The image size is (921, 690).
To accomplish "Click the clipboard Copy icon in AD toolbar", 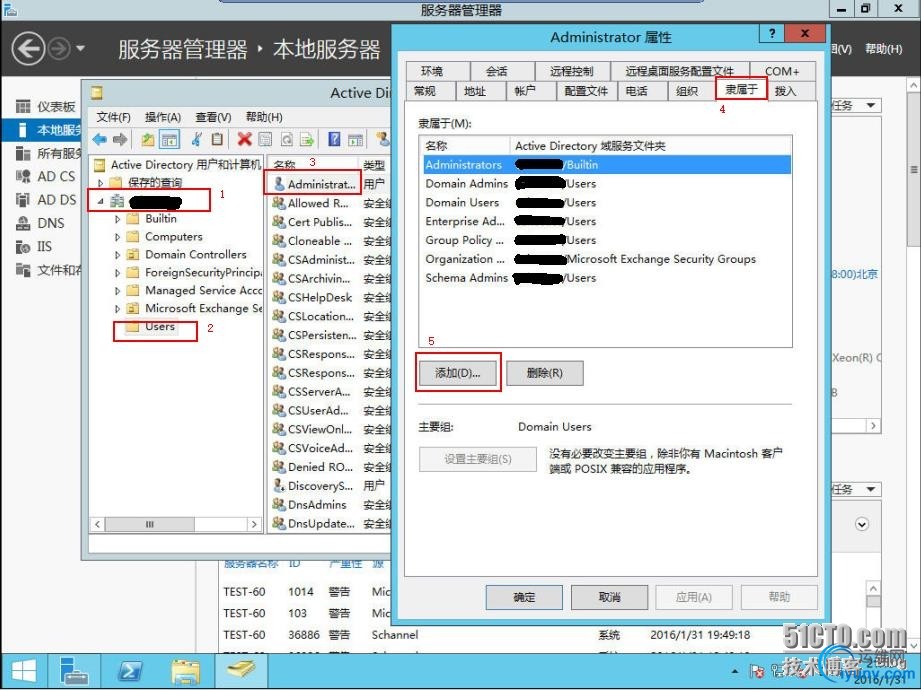I will click(x=217, y=140).
